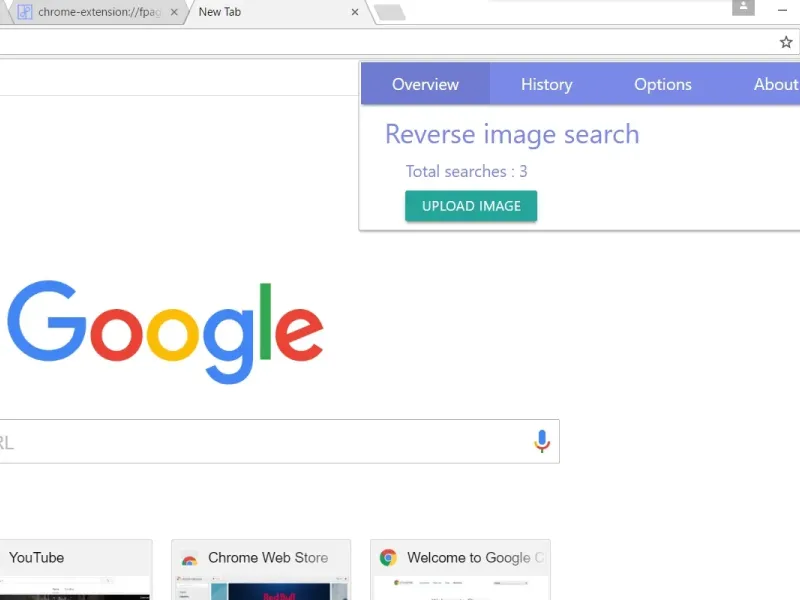Click the UPLOAD IMAGE button

pos(471,206)
